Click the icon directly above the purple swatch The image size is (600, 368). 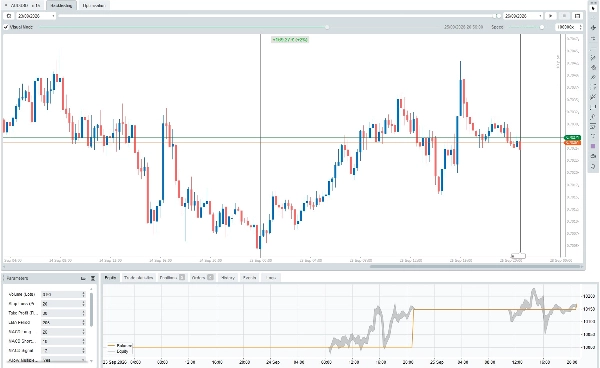tap(593, 136)
